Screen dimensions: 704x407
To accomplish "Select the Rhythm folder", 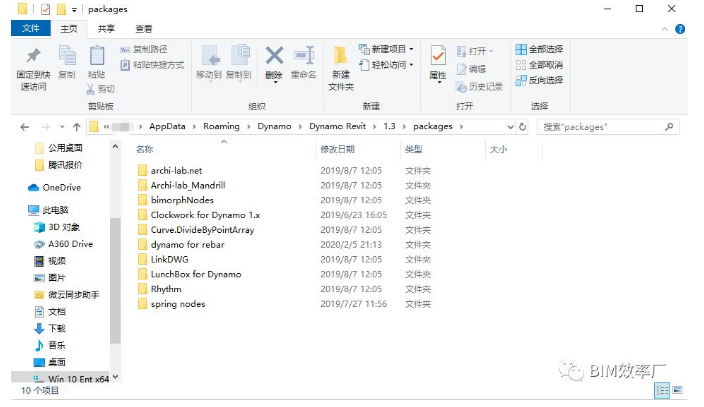I will click(166, 289).
